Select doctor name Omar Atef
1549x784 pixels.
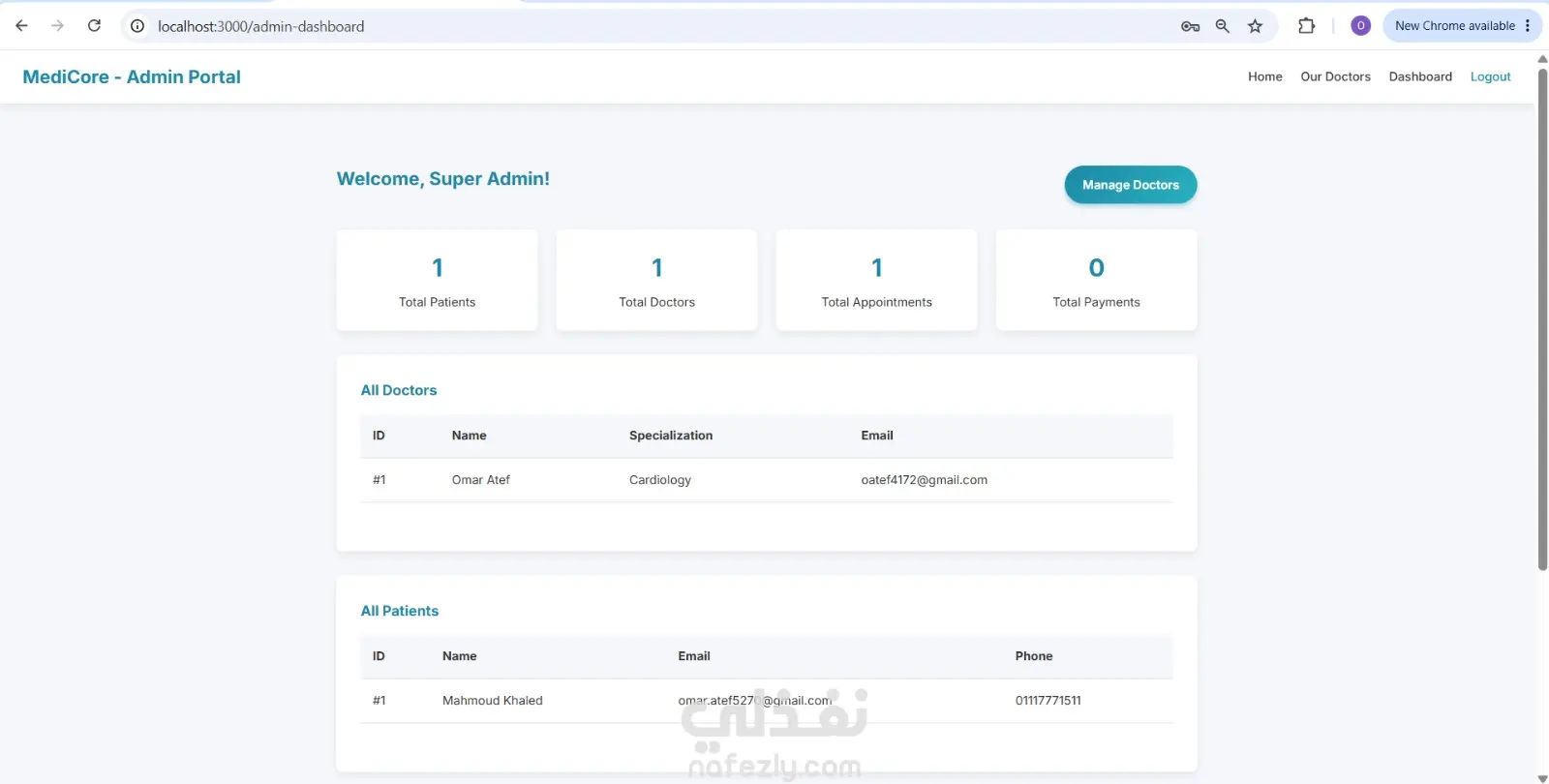point(481,480)
